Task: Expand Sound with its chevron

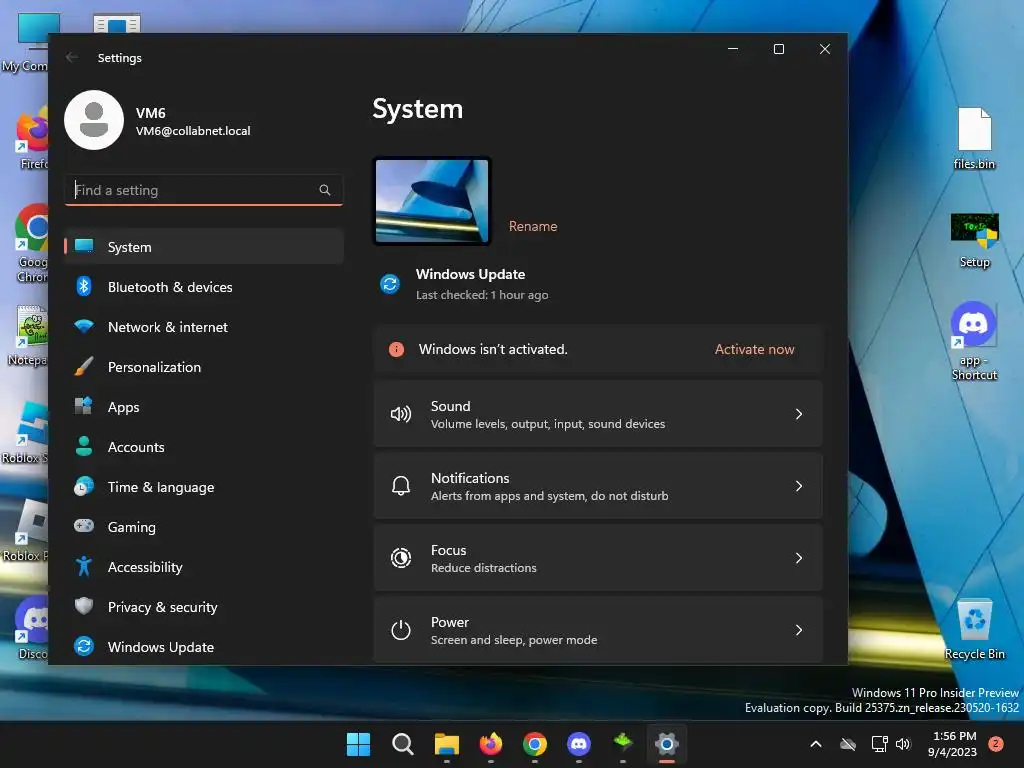Action: click(799, 414)
